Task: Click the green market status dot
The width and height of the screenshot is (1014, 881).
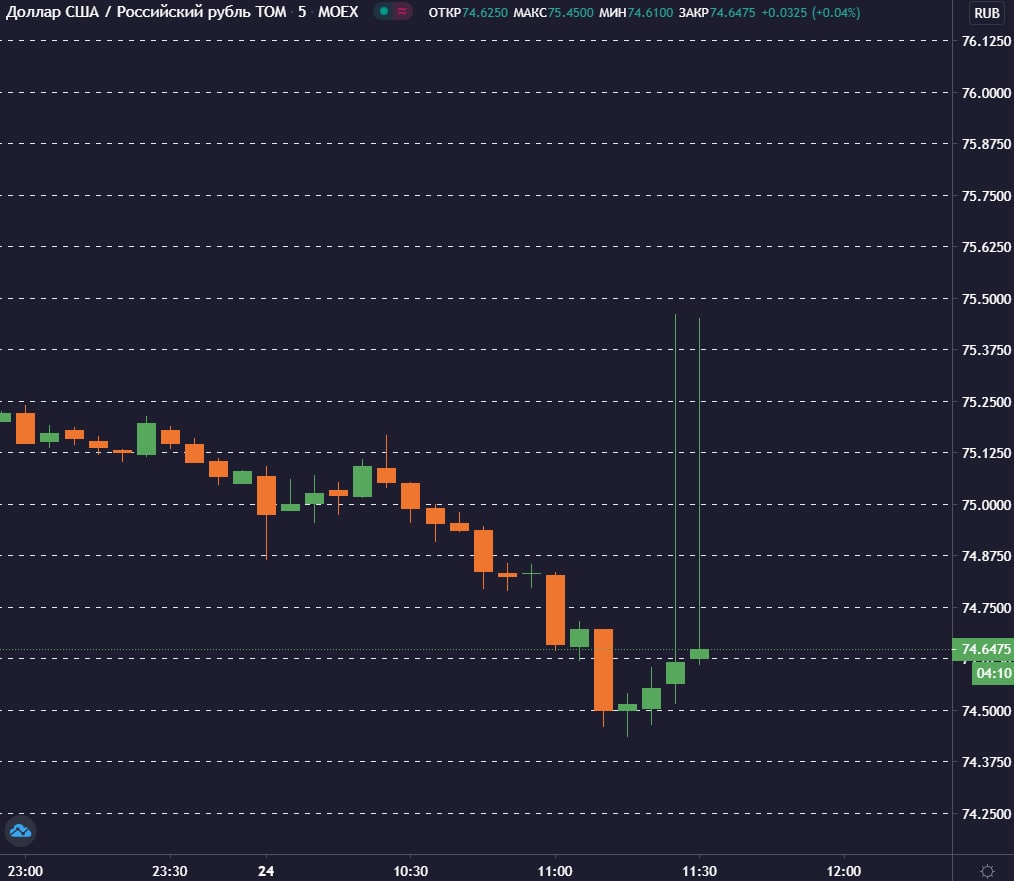Action: pos(384,12)
